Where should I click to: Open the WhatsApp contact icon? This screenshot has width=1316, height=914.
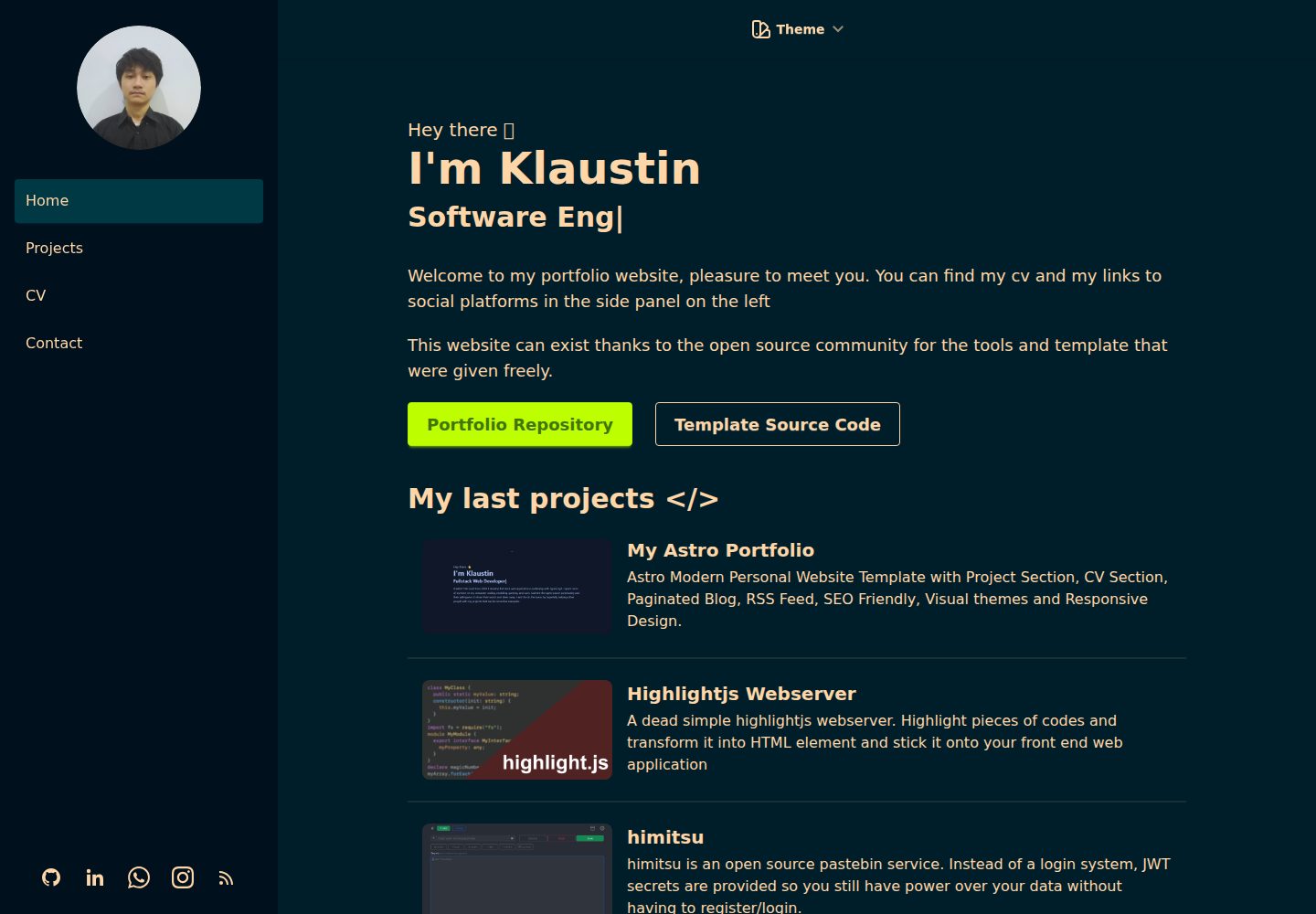(139, 877)
